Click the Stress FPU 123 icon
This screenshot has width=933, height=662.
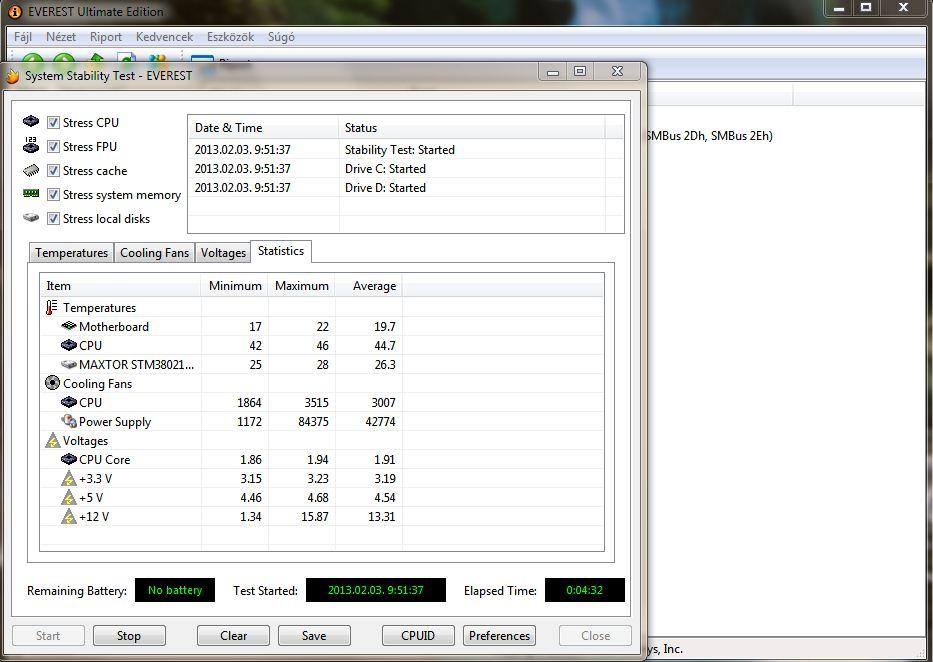point(31,145)
